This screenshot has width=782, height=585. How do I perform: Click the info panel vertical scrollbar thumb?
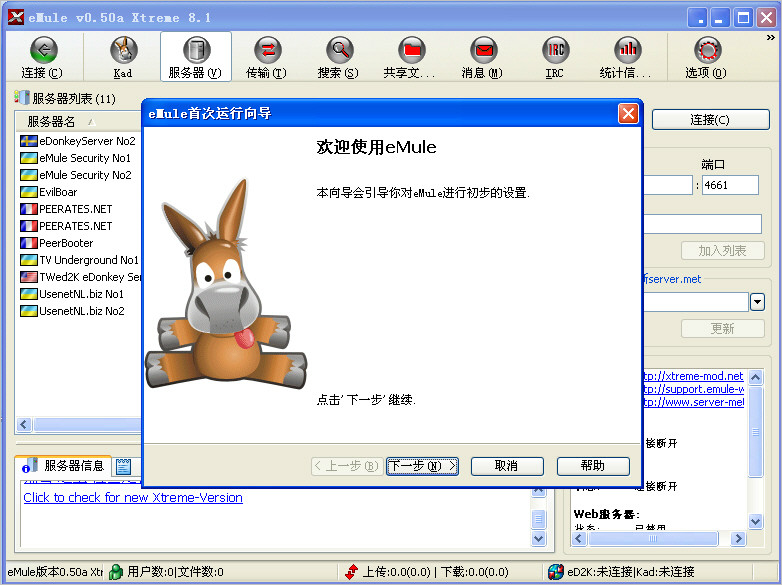pyautogui.click(x=756, y=432)
